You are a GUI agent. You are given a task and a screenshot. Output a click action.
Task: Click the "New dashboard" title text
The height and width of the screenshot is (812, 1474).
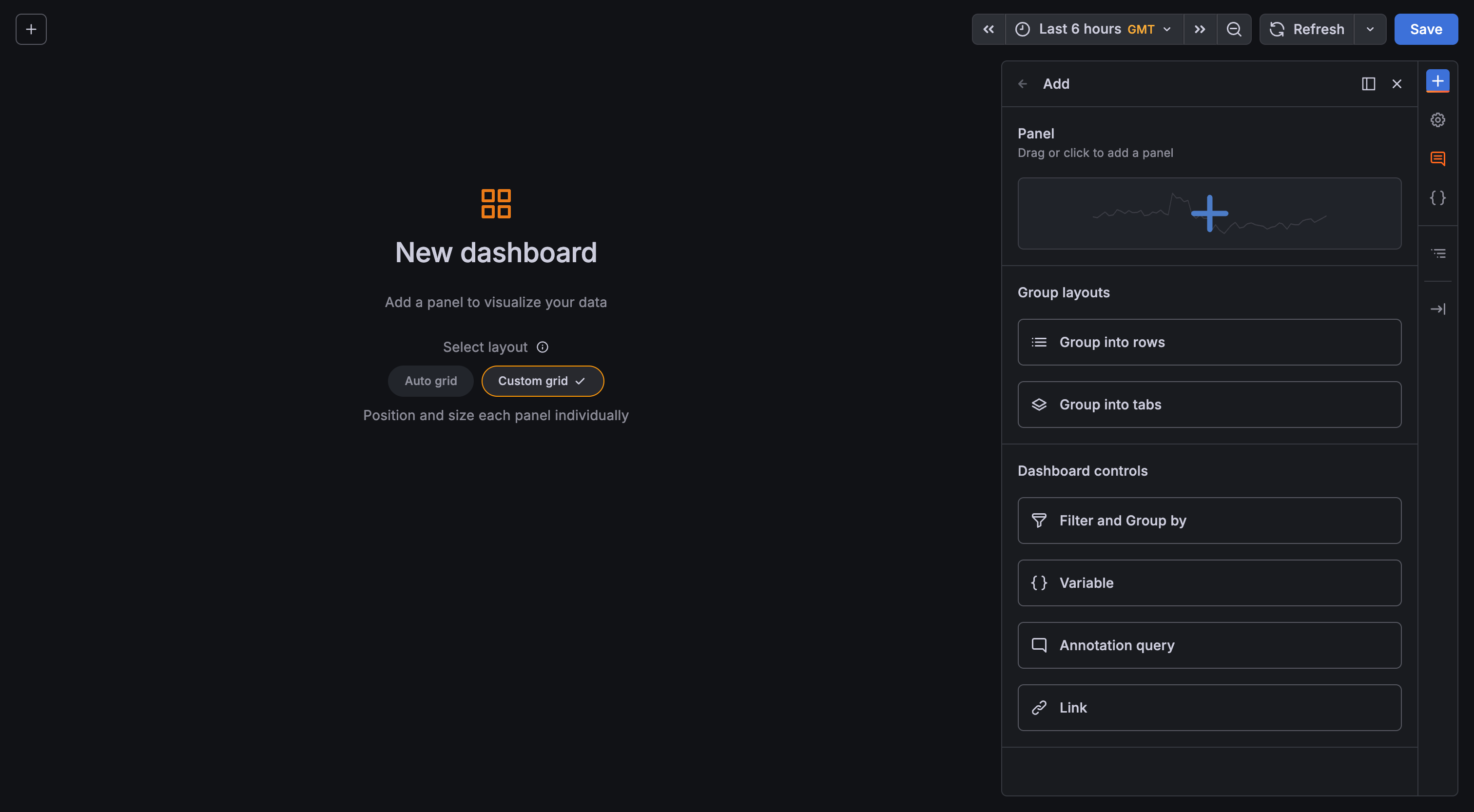(496, 252)
